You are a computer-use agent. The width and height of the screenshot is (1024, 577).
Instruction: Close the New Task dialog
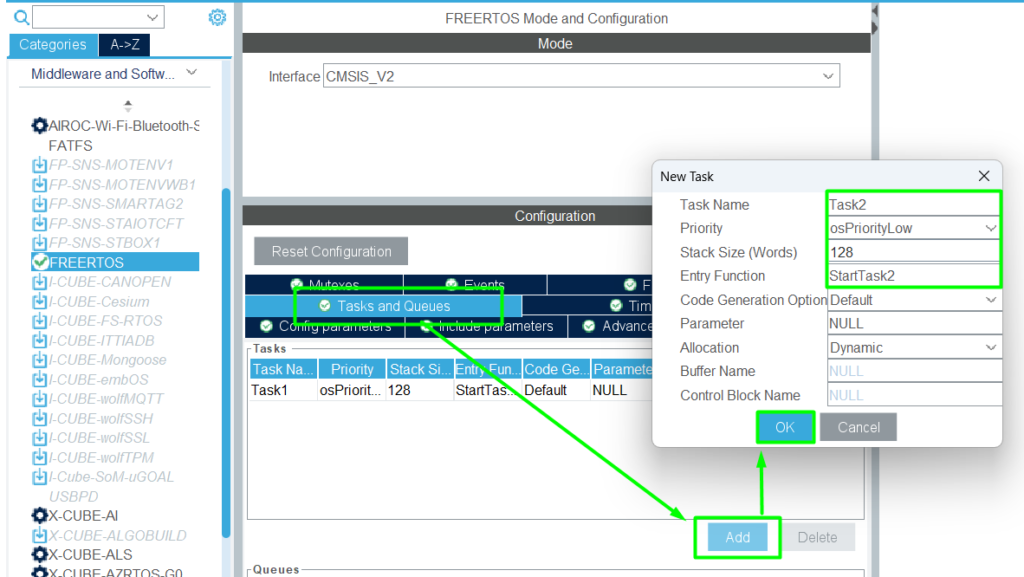tap(983, 176)
